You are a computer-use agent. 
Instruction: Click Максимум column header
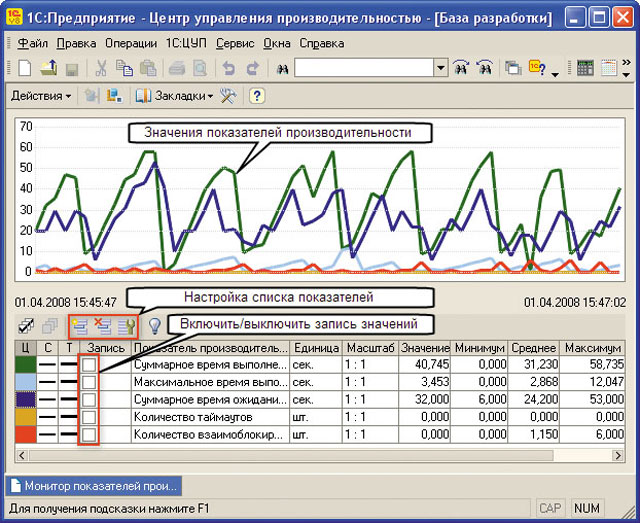[x=592, y=348]
